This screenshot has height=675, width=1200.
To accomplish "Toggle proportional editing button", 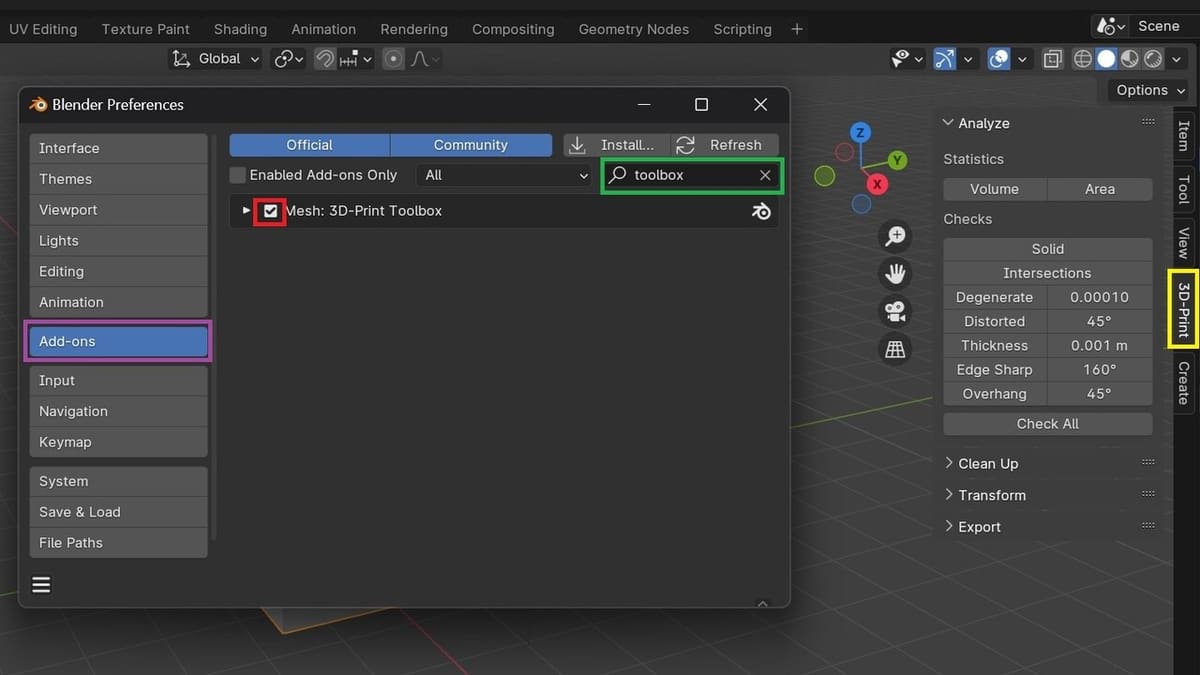I will click(x=394, y=59).
